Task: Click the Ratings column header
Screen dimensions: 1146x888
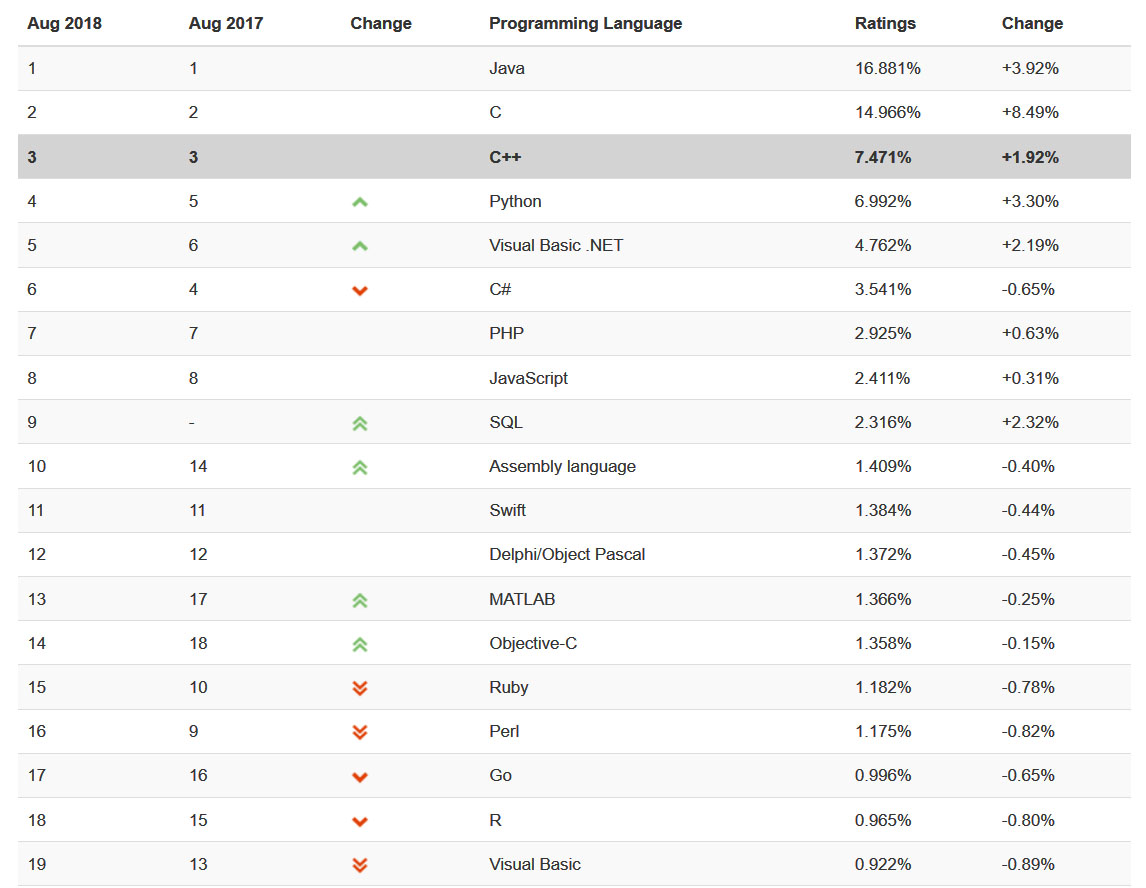Action: 885,23
